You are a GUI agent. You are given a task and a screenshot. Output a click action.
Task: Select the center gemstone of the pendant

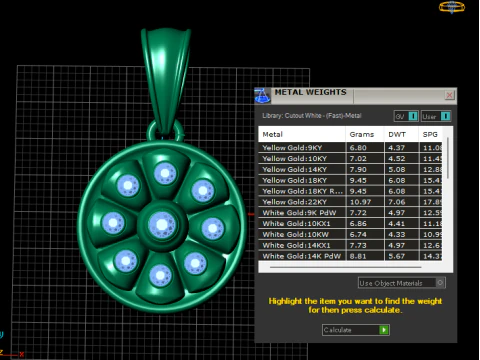pos(162,225)
